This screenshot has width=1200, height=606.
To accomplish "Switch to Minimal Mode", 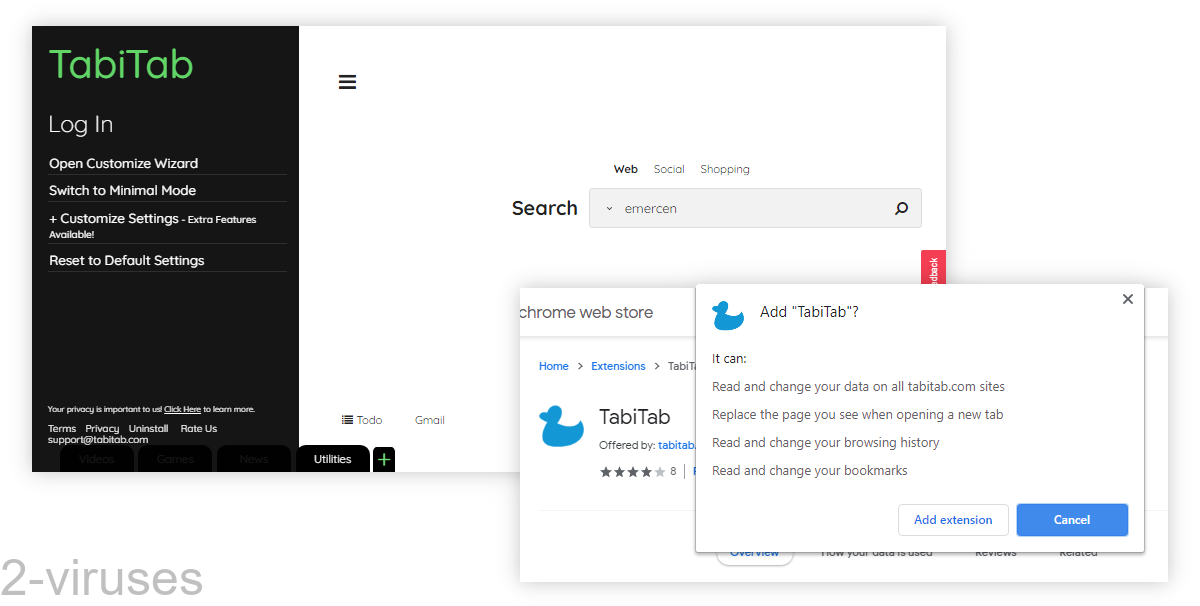I will tap(122, 190).
